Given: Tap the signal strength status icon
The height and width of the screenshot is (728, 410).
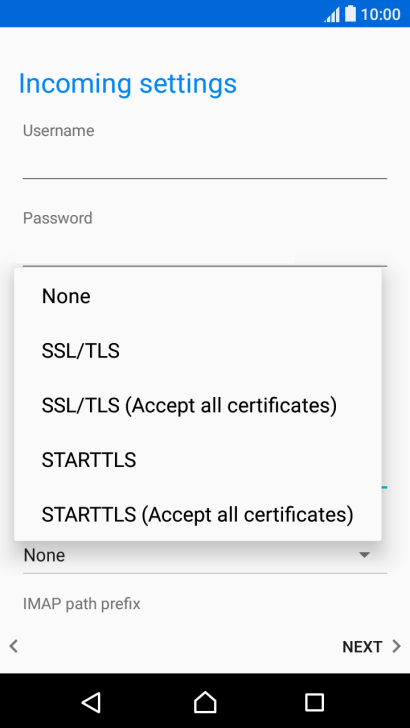Looking at the screenshot, I should point(332,15).
